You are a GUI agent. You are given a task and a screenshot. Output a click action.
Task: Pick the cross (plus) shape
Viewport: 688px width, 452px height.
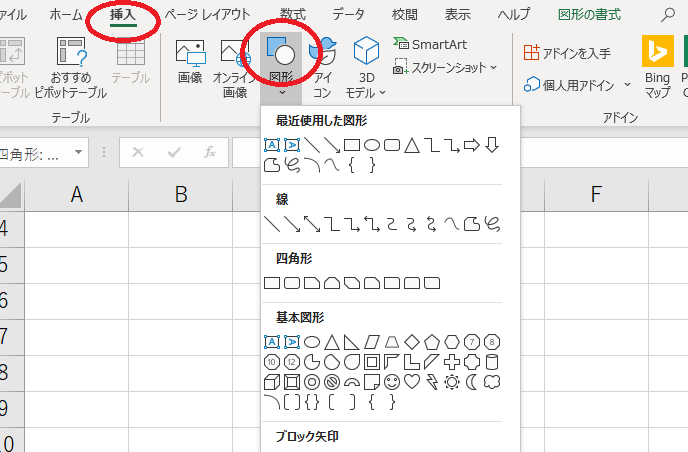pos(452,362)
